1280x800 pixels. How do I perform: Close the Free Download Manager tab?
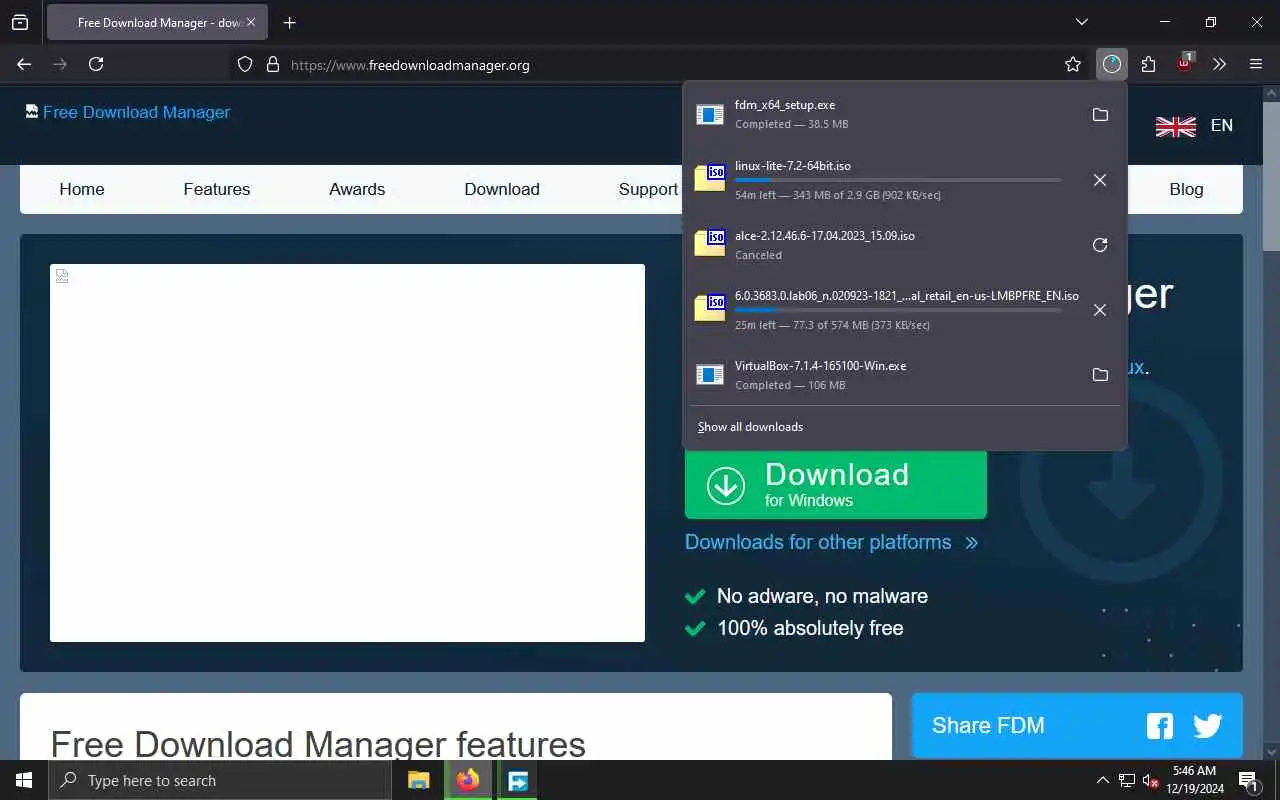(250, 22)
